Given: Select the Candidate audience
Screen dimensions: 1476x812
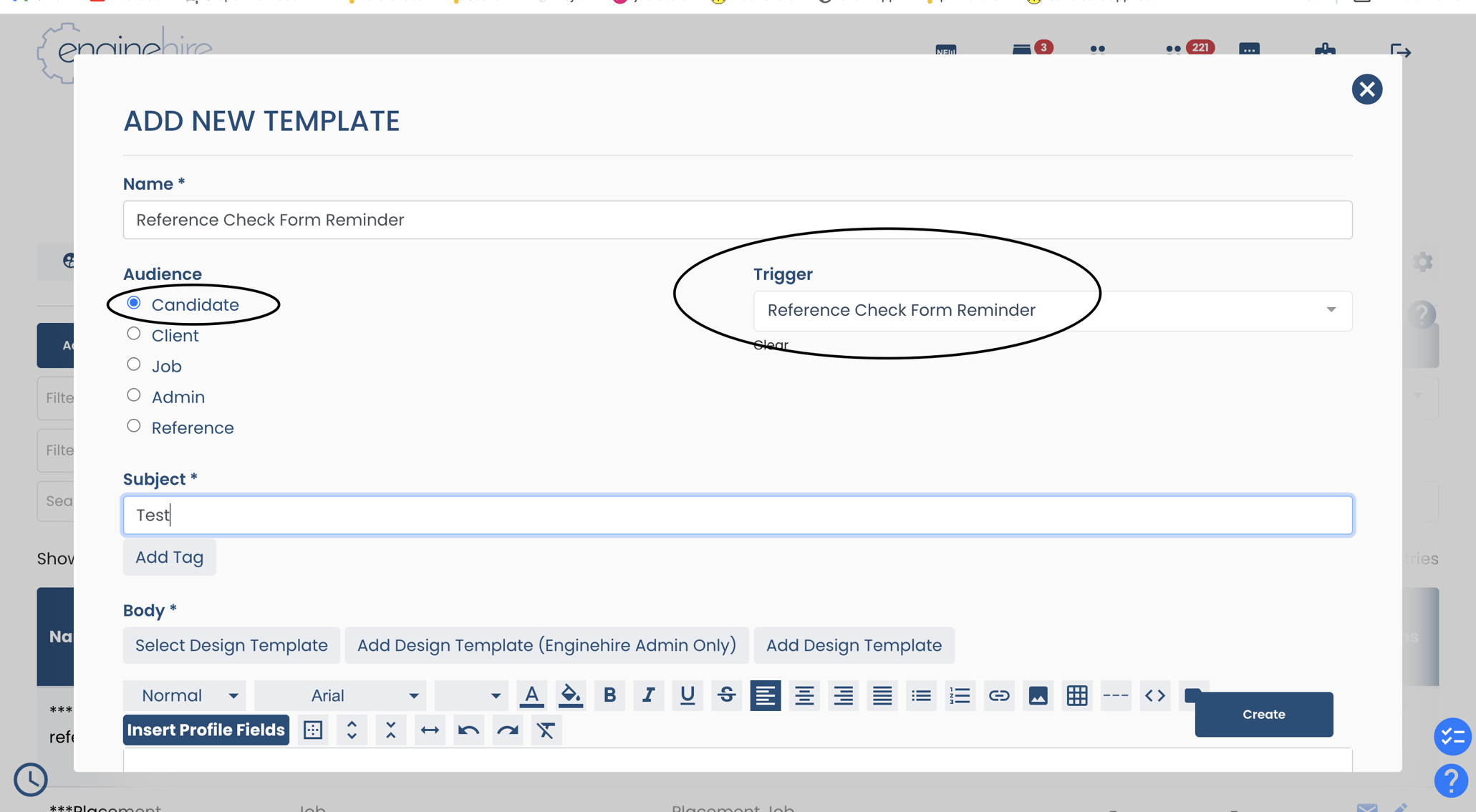Looking at the screenshot, I should [133, 302].
